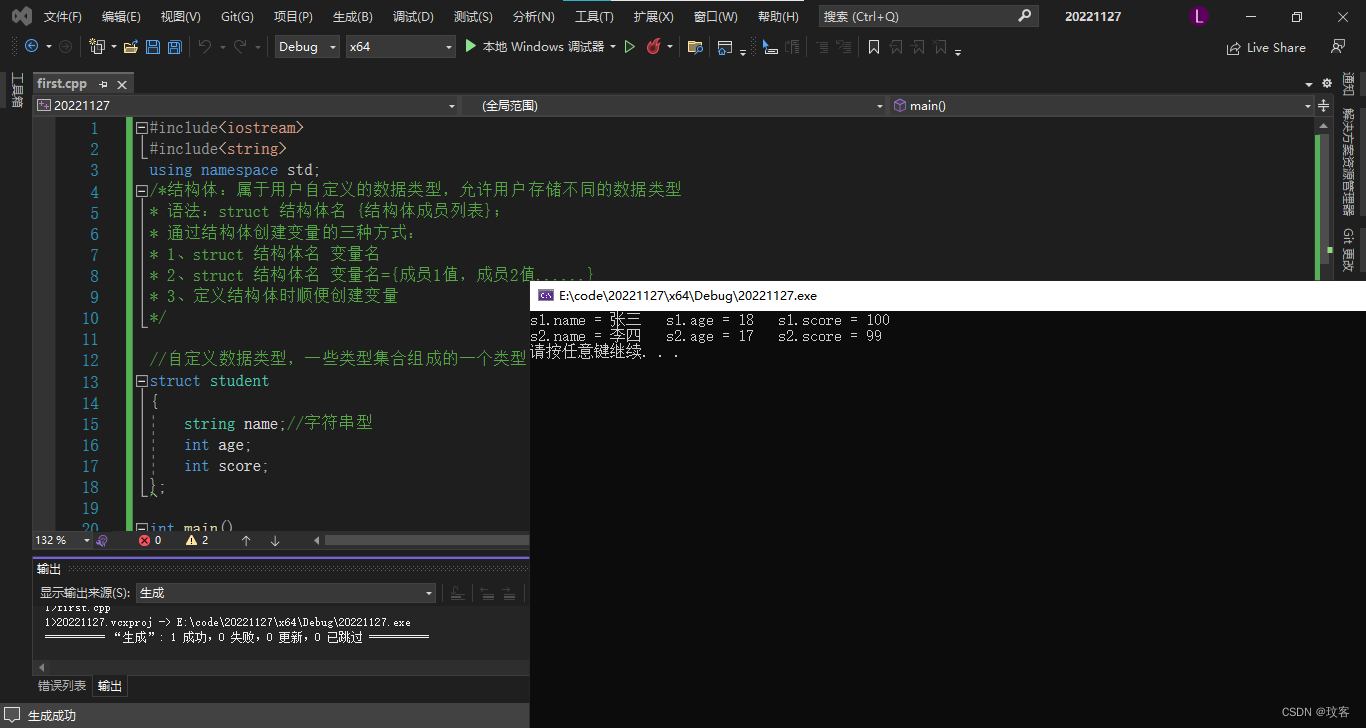Screen dimensions: 1366x728
Task: Click the purple code cleanup icon near zoom
Action: [x=102, y=540]
